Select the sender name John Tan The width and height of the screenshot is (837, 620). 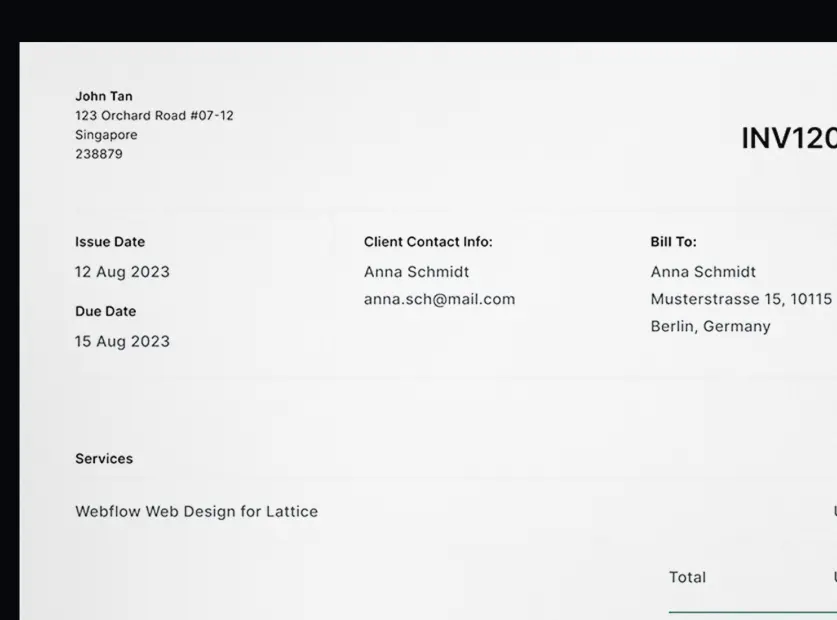(x=104, y=96)
